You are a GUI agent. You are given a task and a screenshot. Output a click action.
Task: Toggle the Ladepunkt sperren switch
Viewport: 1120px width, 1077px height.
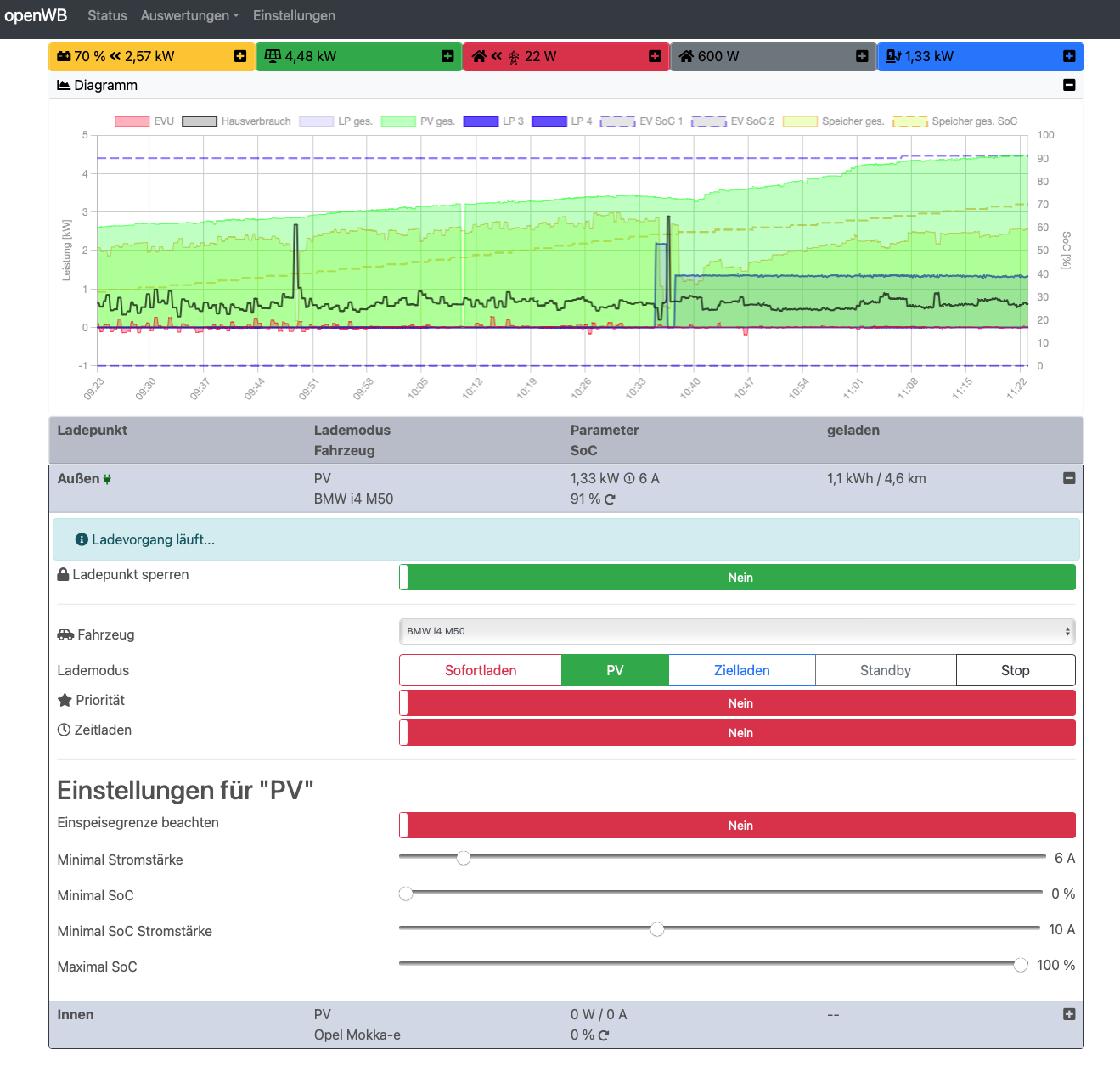click(x=737, y=578)
